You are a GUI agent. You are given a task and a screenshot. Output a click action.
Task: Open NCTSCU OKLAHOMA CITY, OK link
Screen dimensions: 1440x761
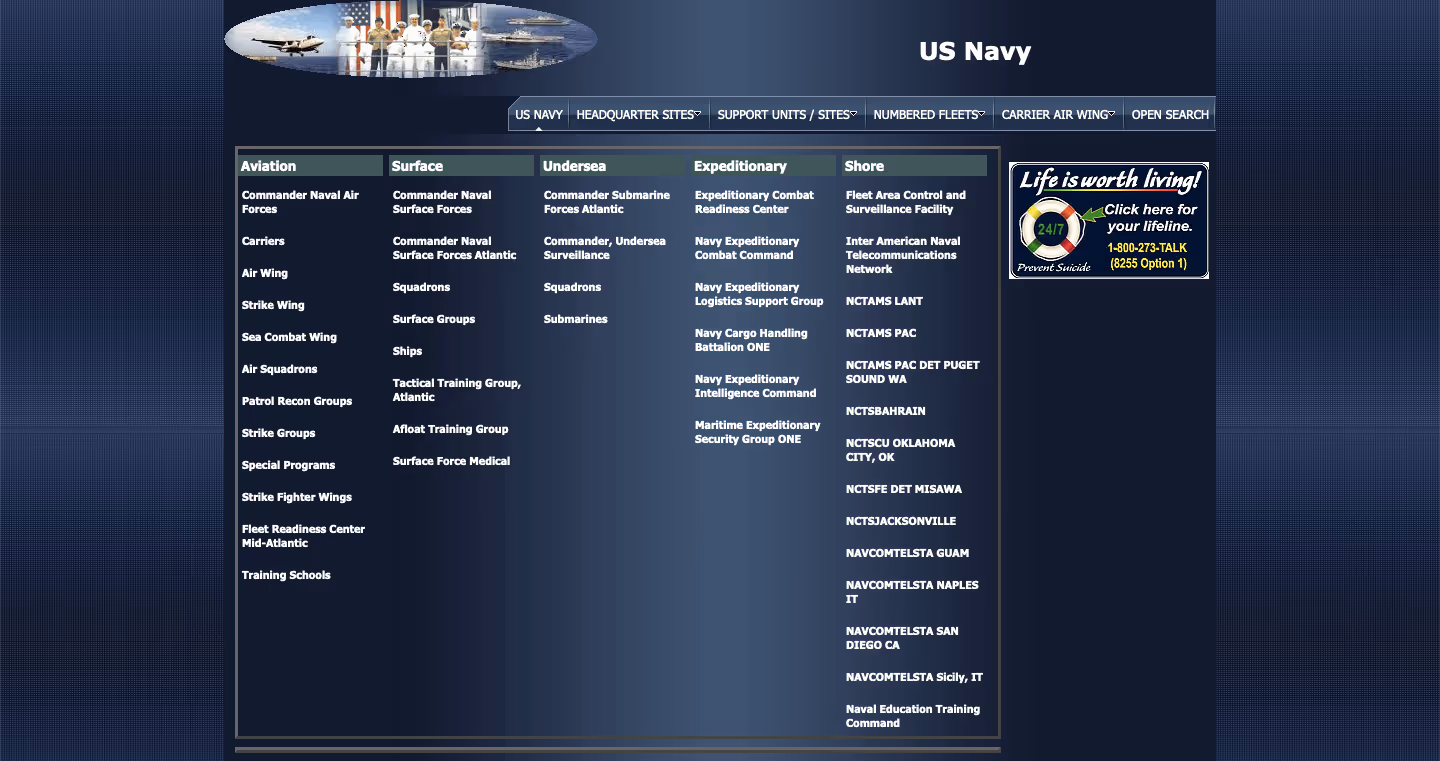[x=901, y=450]
